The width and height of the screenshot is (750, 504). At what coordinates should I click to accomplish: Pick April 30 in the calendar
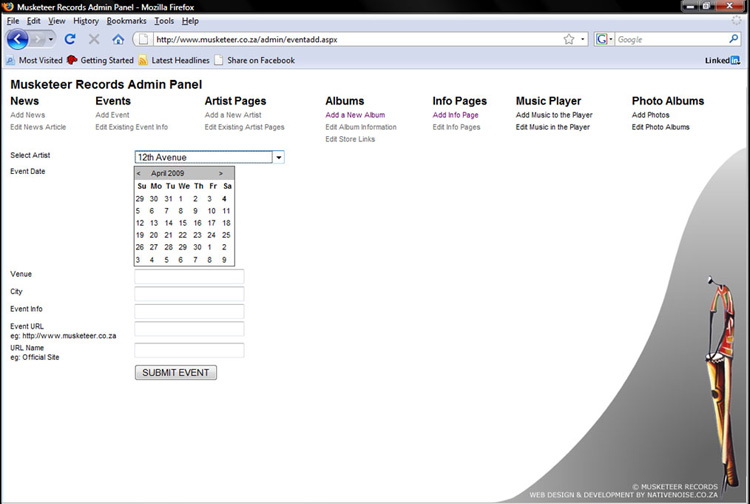point(197,247)
